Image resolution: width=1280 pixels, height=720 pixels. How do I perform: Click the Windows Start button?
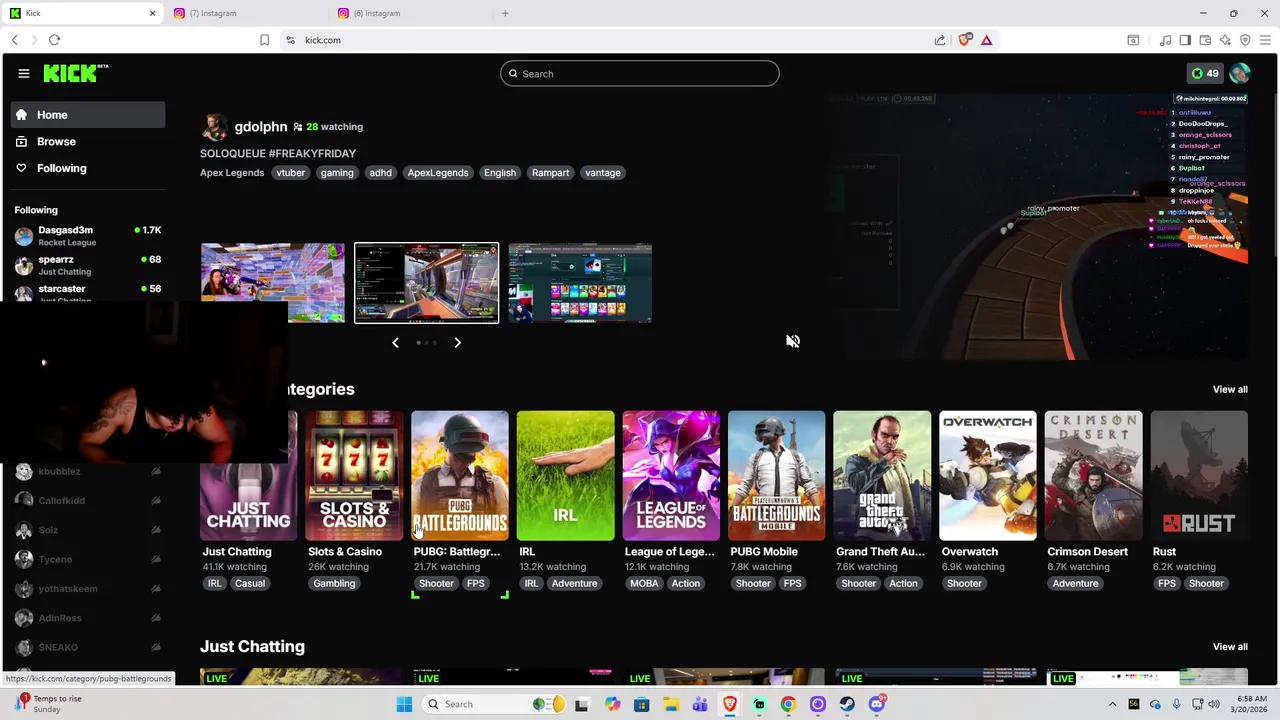(404, 704)
